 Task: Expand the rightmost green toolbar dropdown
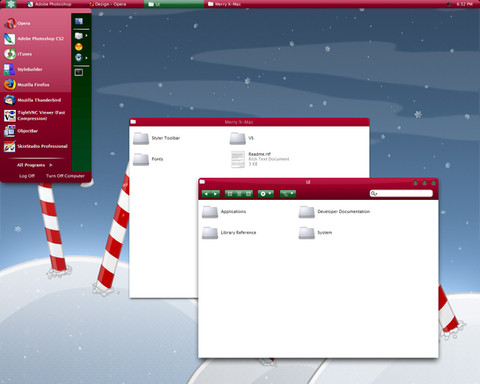288,194
